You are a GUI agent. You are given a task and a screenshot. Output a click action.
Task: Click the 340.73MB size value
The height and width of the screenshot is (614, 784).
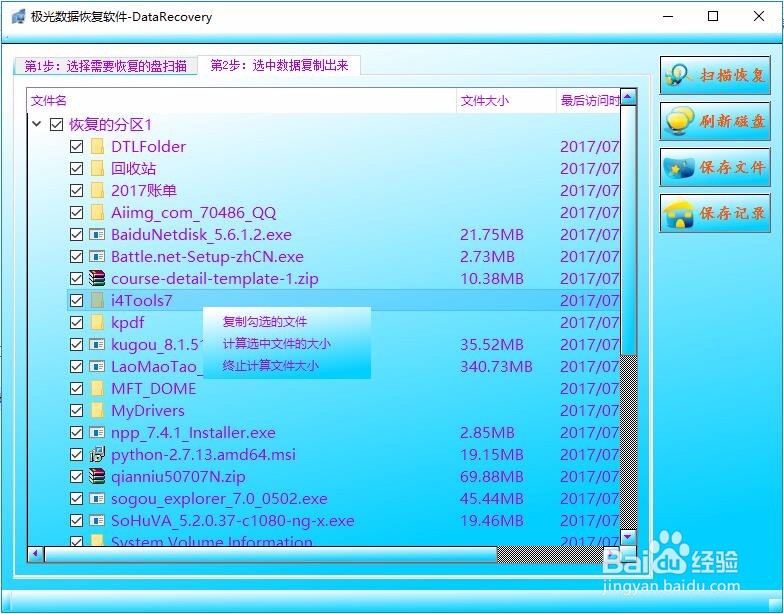(496, 366)
